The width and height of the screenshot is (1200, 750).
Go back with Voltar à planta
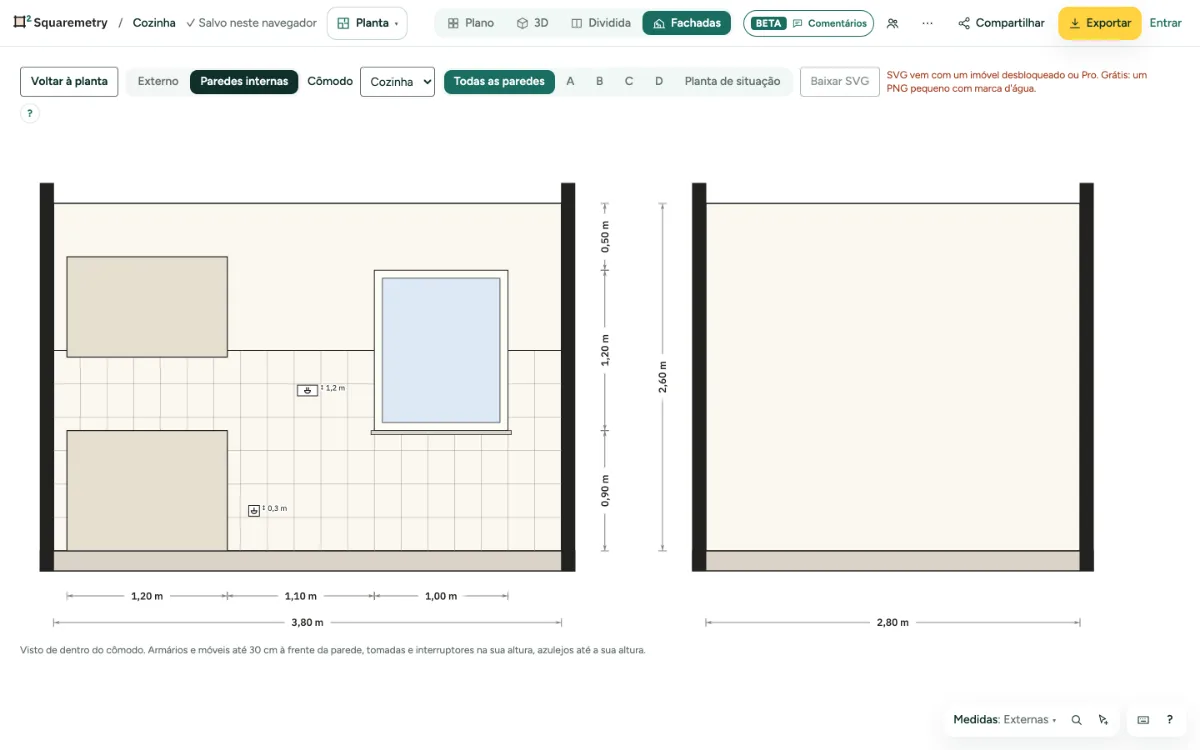pyautogui.click(x=69, y=81)
